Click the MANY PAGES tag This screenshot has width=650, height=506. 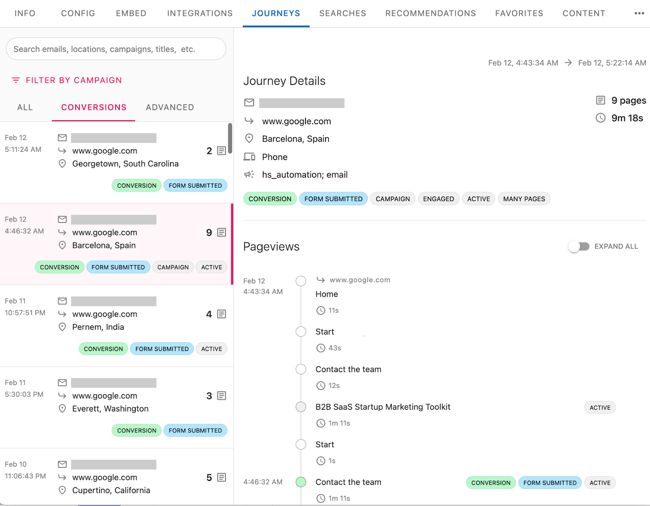(524, 199)
